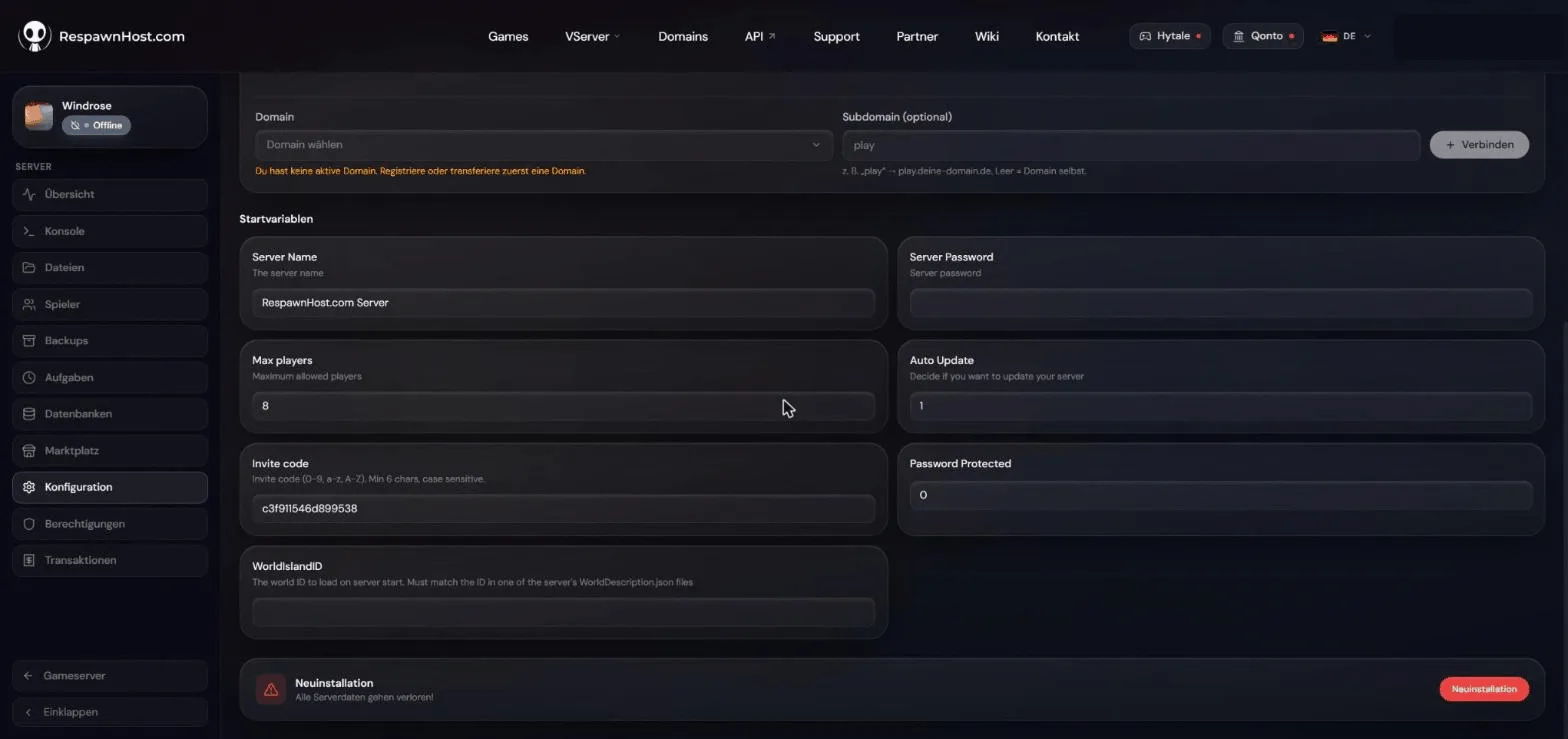Click the Berechtigungen shield icon
The image size is (1568, 739).
29,524
